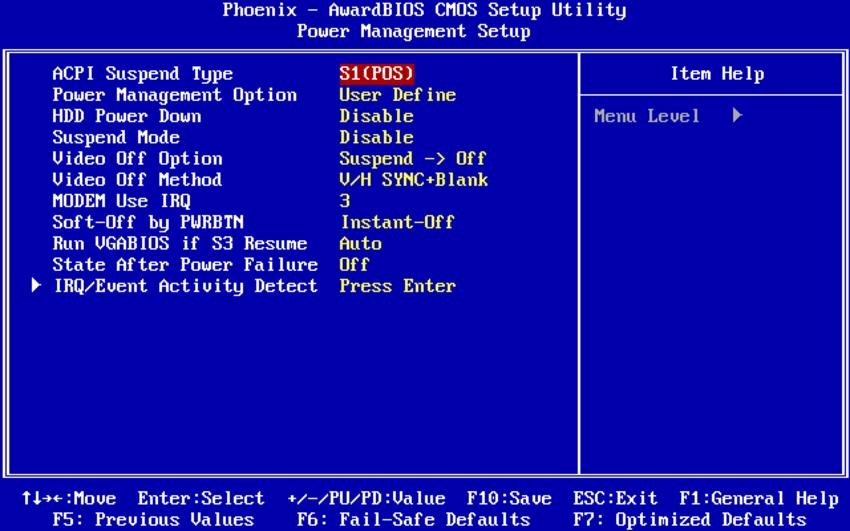Click the ESC:Exit hint
850x531 pixels.
[x=615, y=498]
